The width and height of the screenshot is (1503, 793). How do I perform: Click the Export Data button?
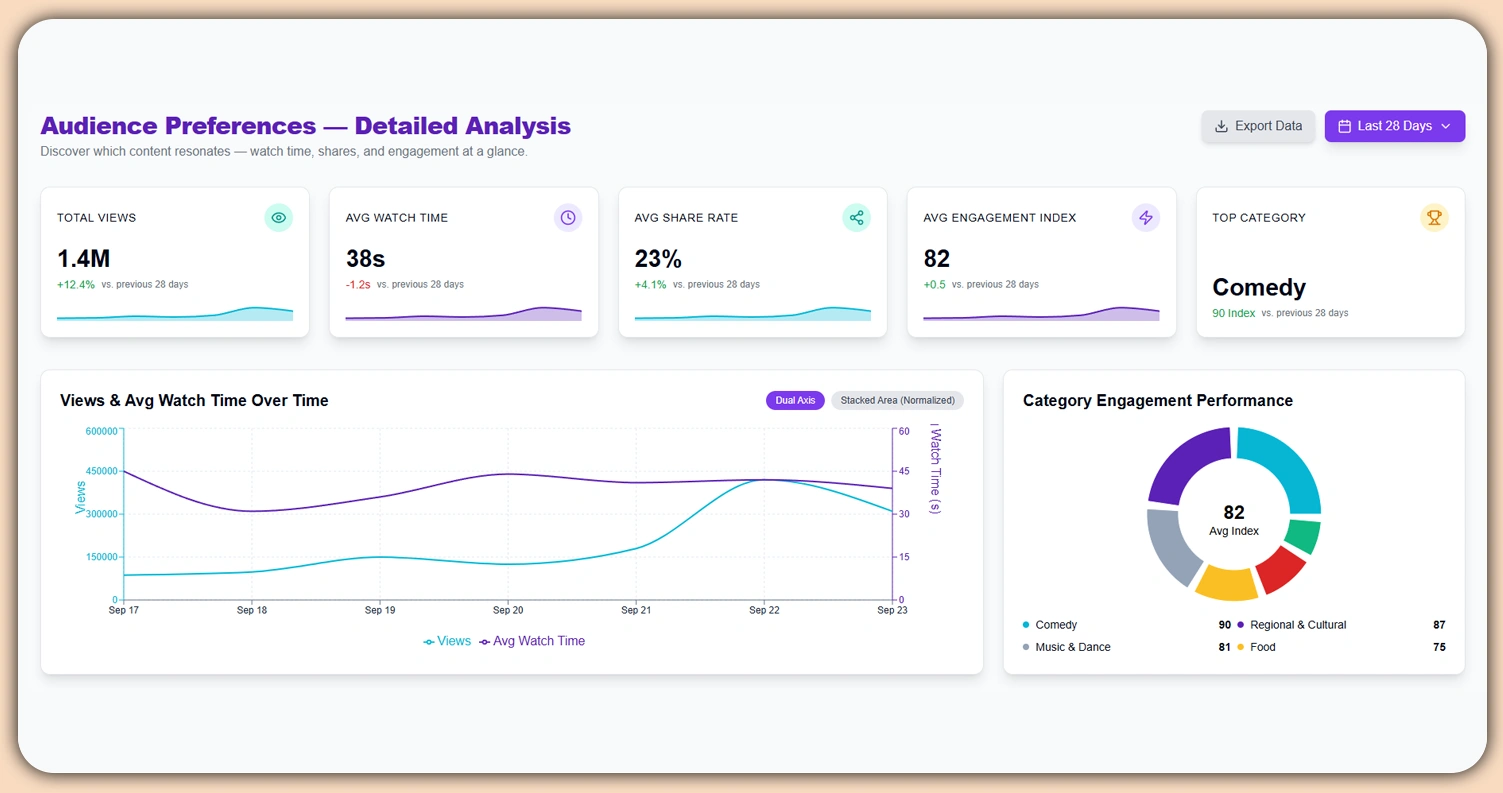[1257, 126]
